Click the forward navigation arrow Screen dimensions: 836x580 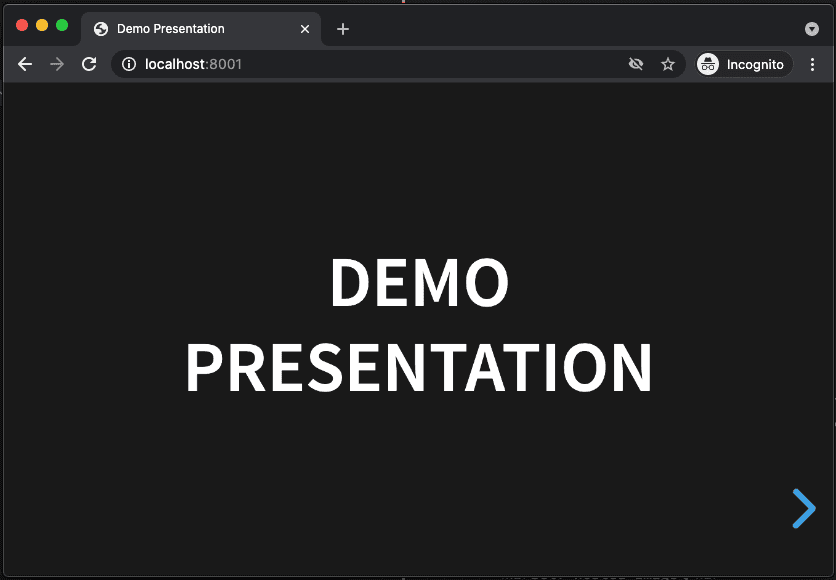point(57,65)
